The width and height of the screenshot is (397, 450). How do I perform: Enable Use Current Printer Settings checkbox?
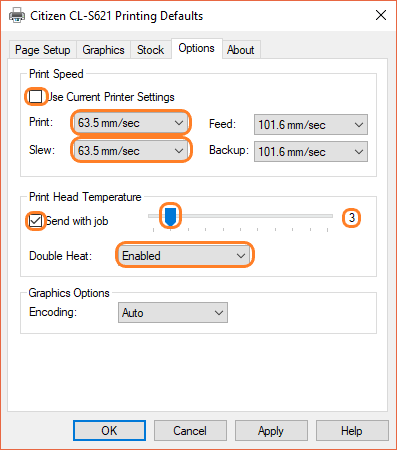pos(35,97)
